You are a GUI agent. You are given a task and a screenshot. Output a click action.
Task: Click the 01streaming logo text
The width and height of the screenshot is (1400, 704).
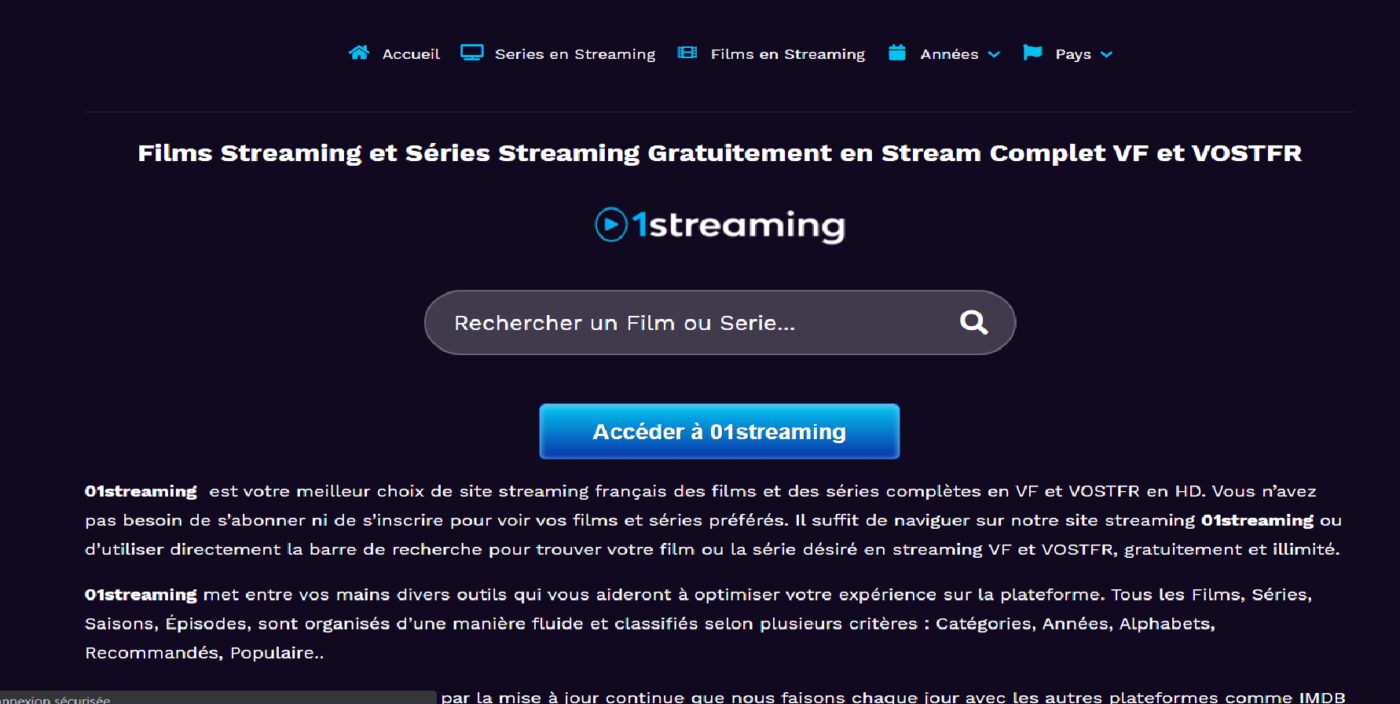[738, 225]
